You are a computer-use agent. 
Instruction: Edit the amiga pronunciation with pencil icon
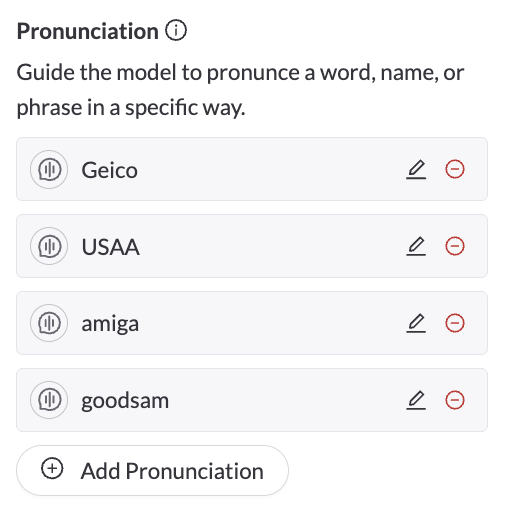click(416, 323)
